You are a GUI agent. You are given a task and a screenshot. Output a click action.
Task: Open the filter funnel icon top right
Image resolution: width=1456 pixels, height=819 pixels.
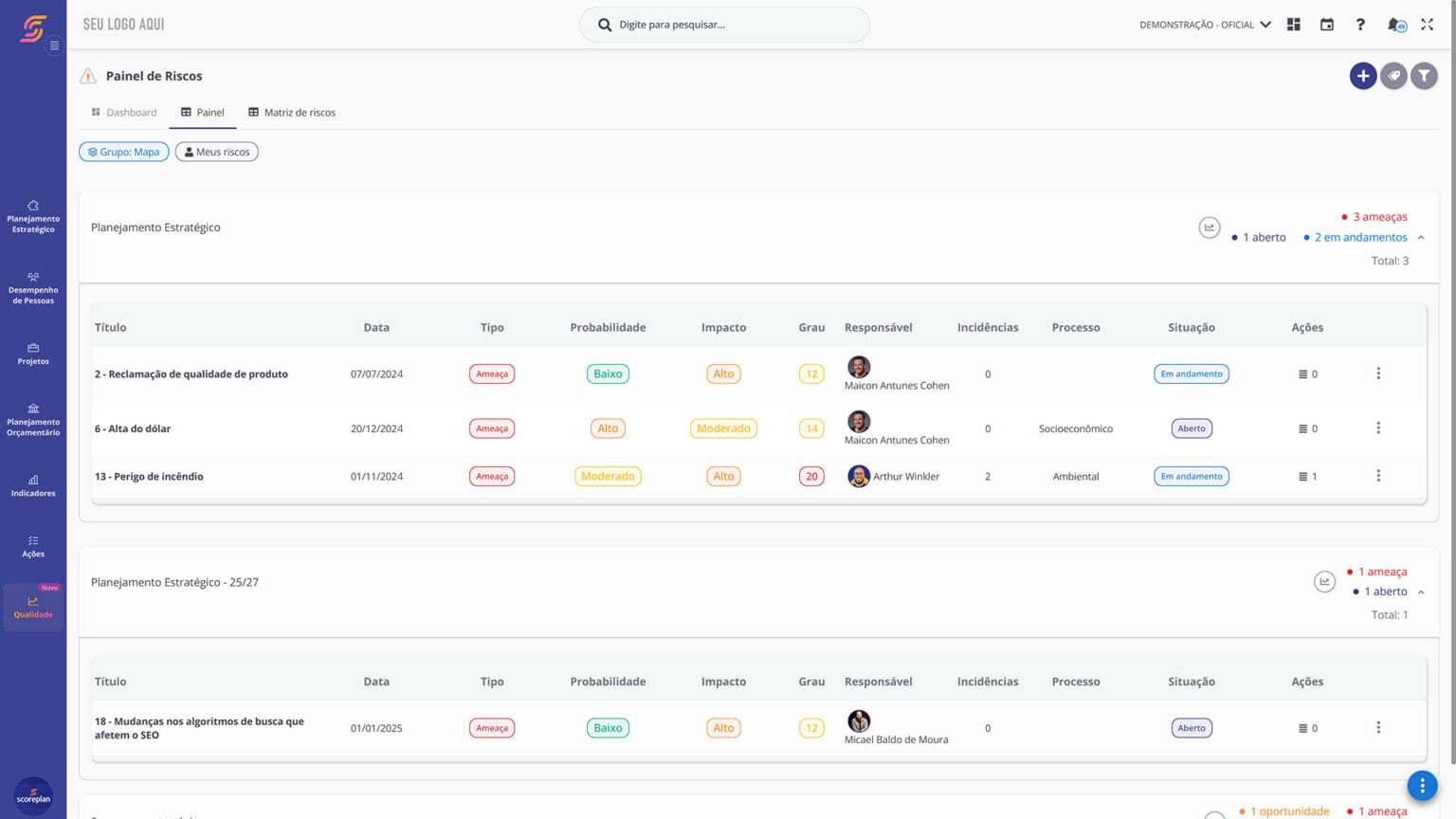(1424, 75)
